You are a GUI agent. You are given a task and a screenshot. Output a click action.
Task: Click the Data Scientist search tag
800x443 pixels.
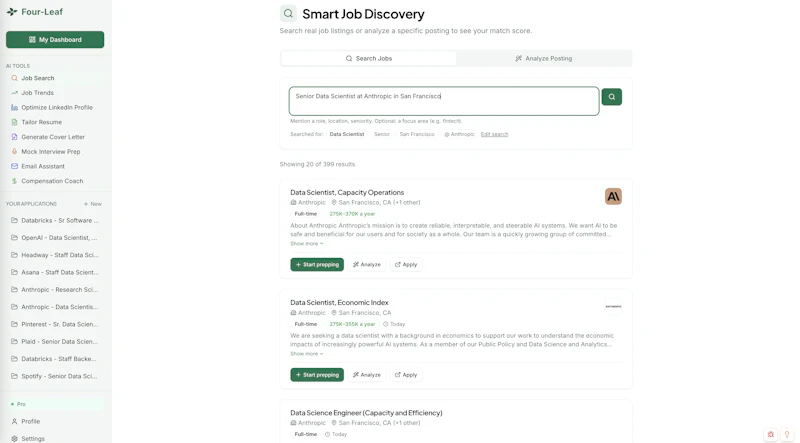[x=347, y=134]
